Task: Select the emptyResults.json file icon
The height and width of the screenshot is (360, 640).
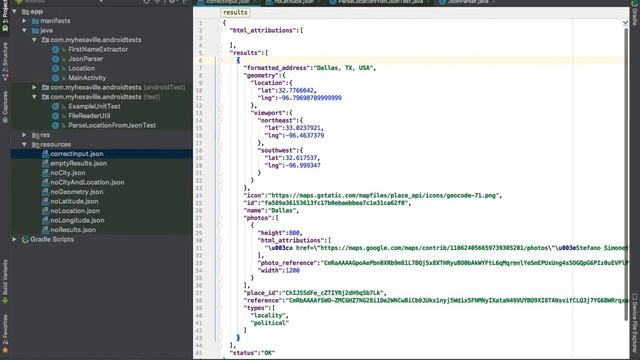Action: point(45,163)
